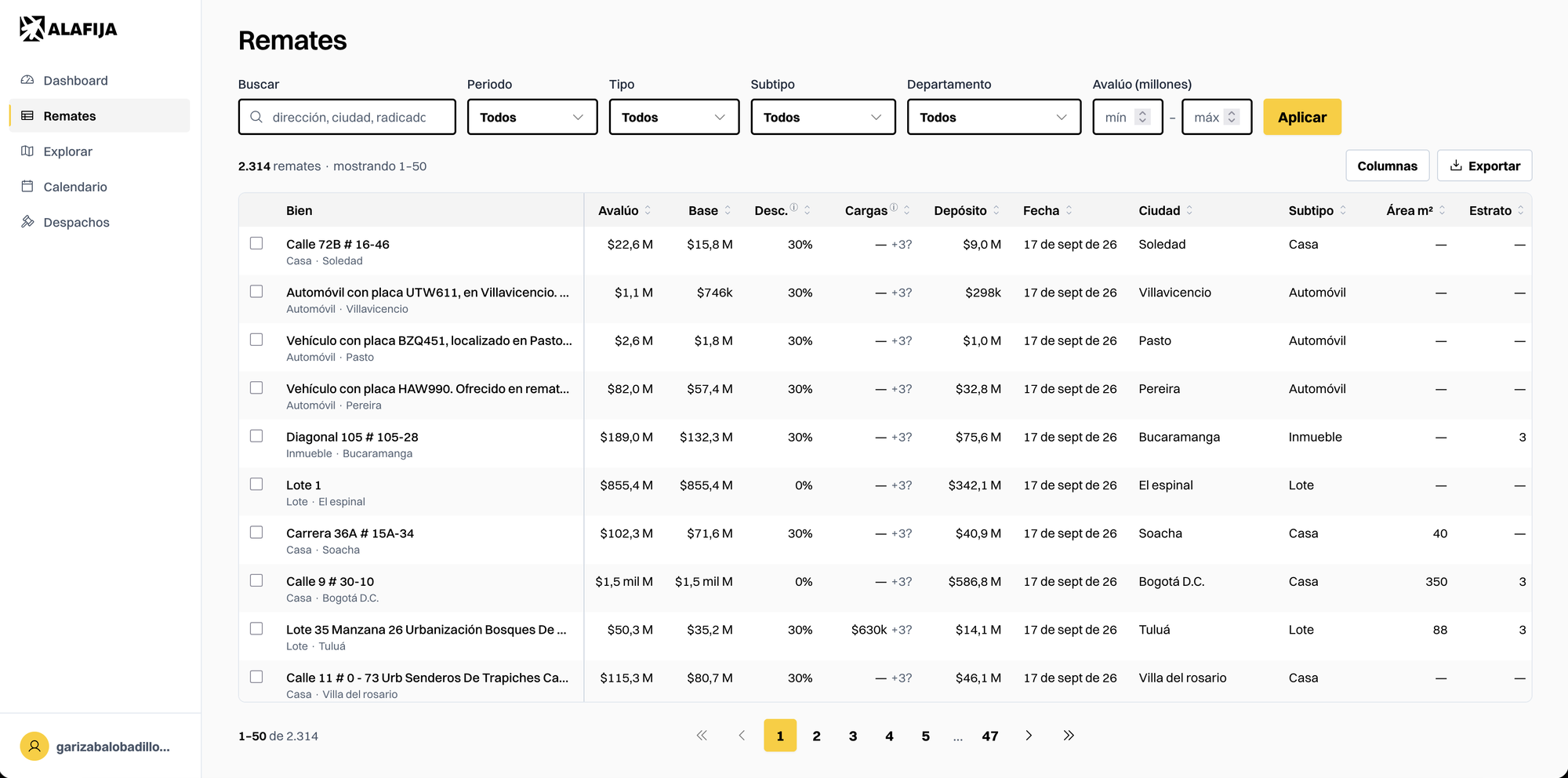
Task: Click info icon beside Cargas header
Action: click(894, 208)
